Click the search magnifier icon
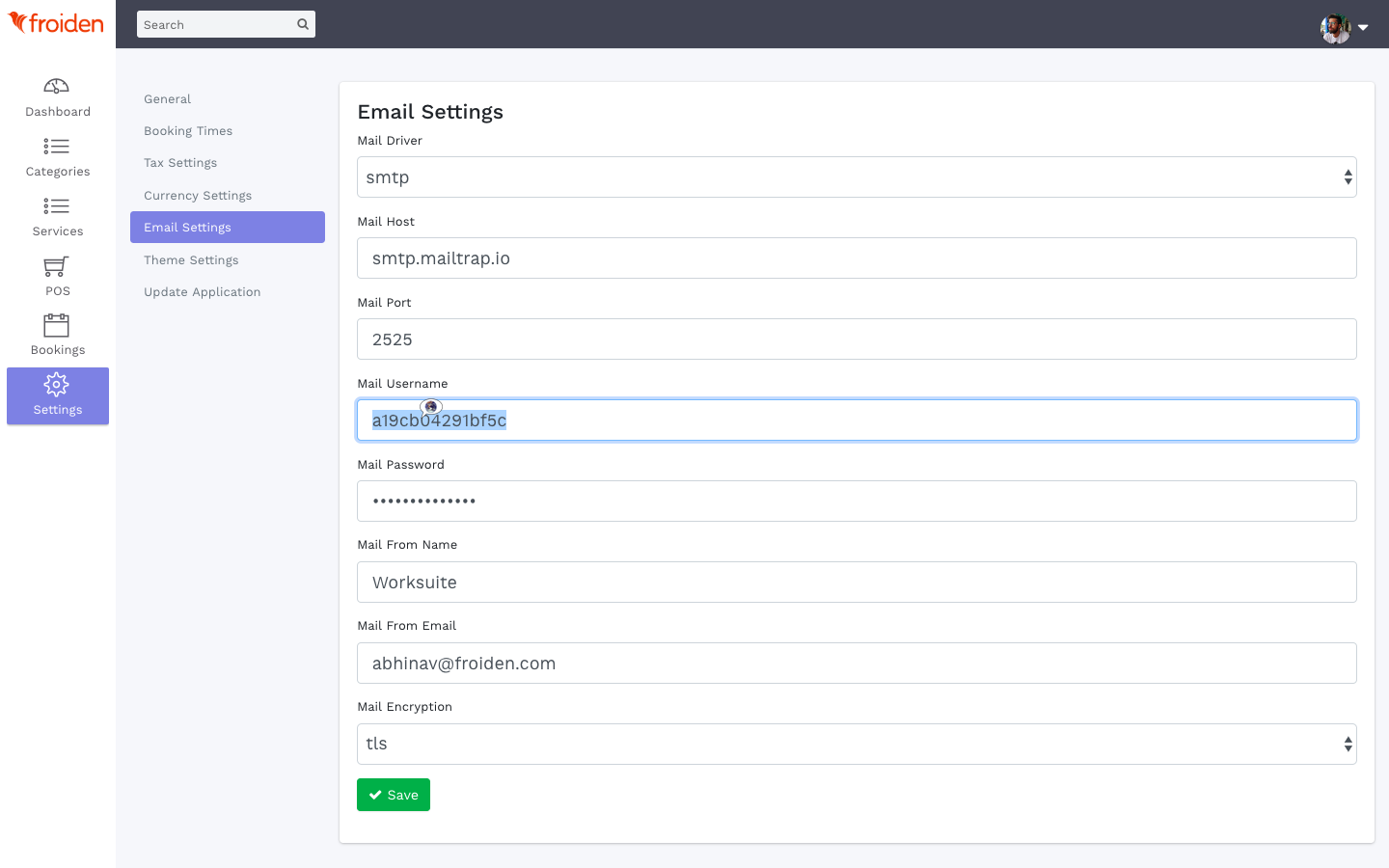 pos(303,24)
